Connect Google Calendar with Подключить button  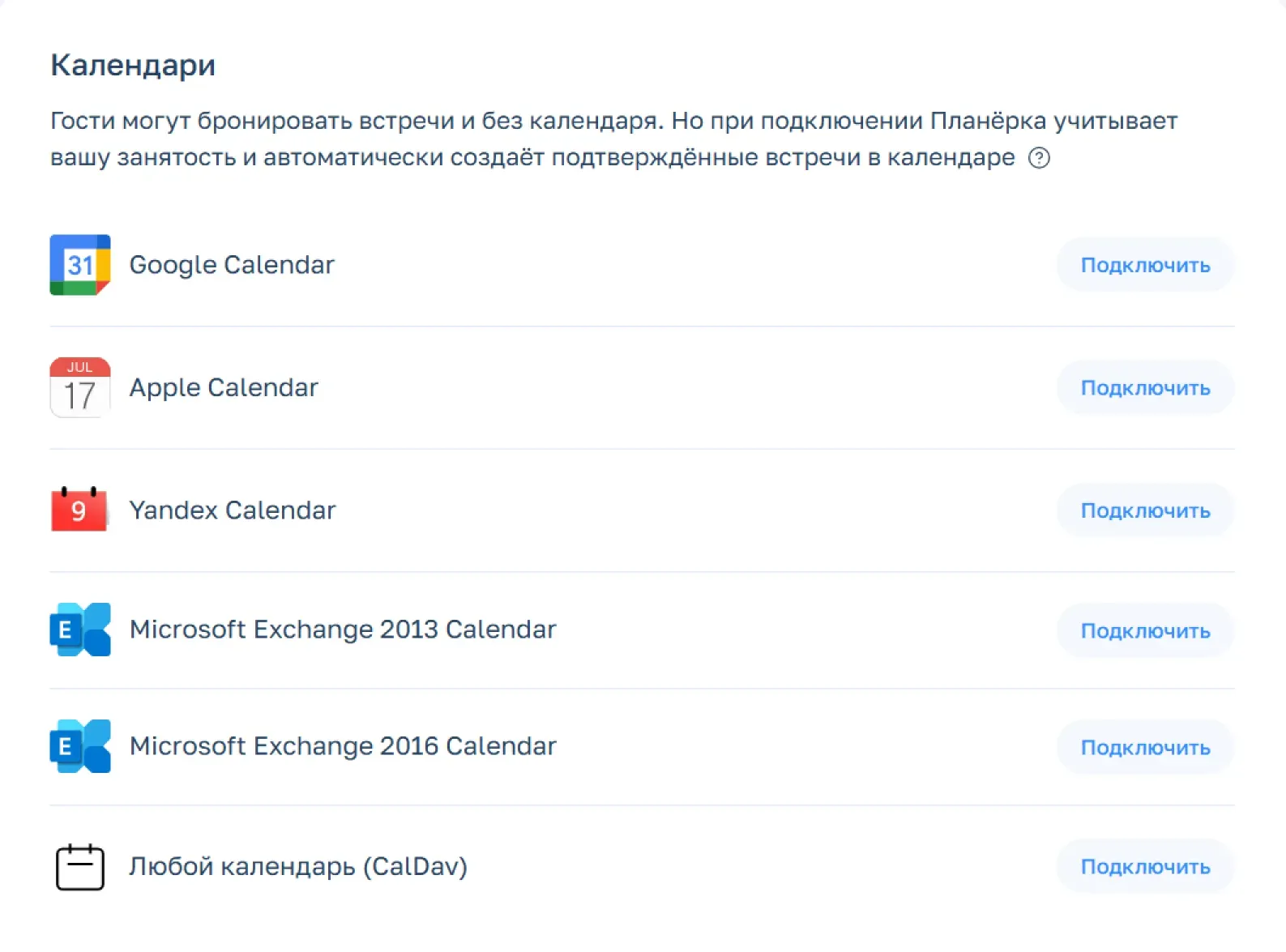click(1145, 265)
